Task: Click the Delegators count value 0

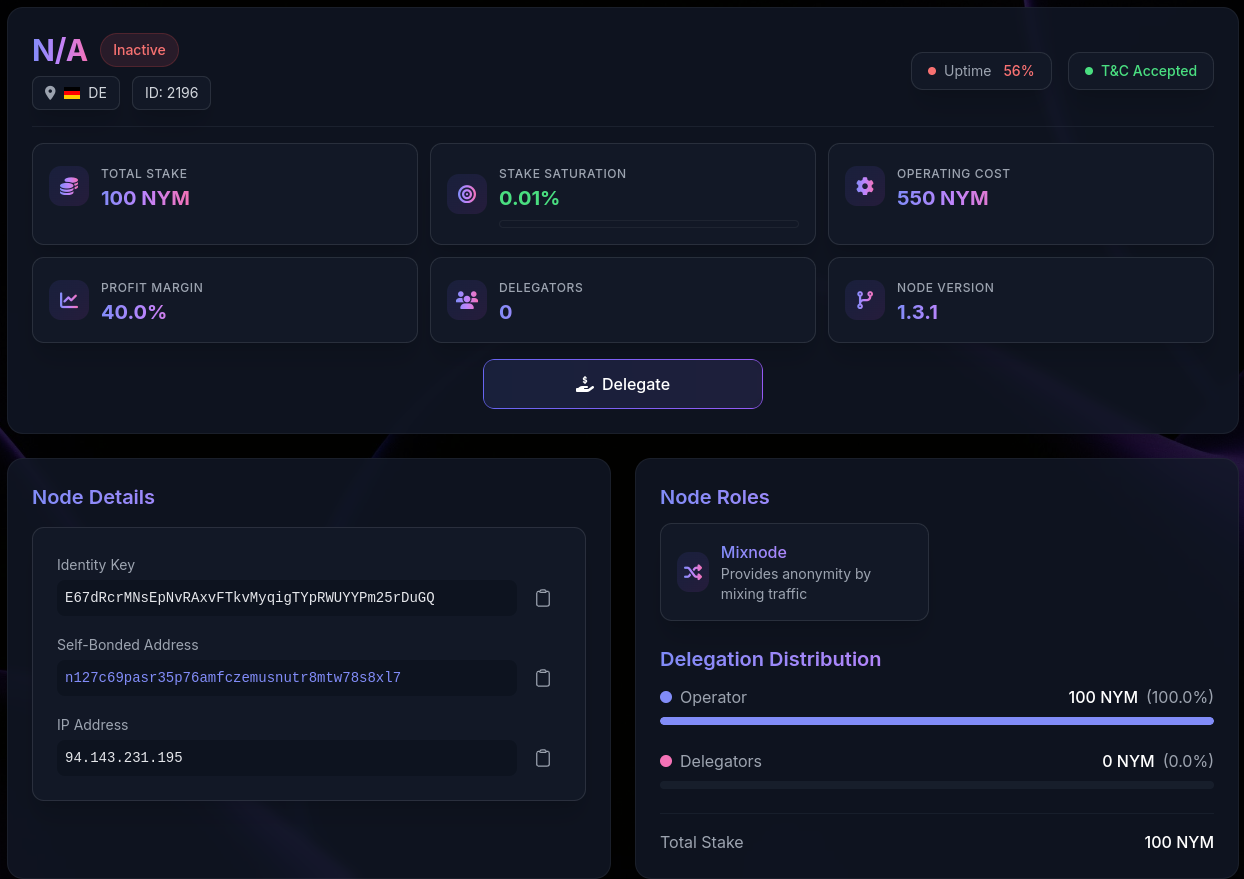Action: 505,312
